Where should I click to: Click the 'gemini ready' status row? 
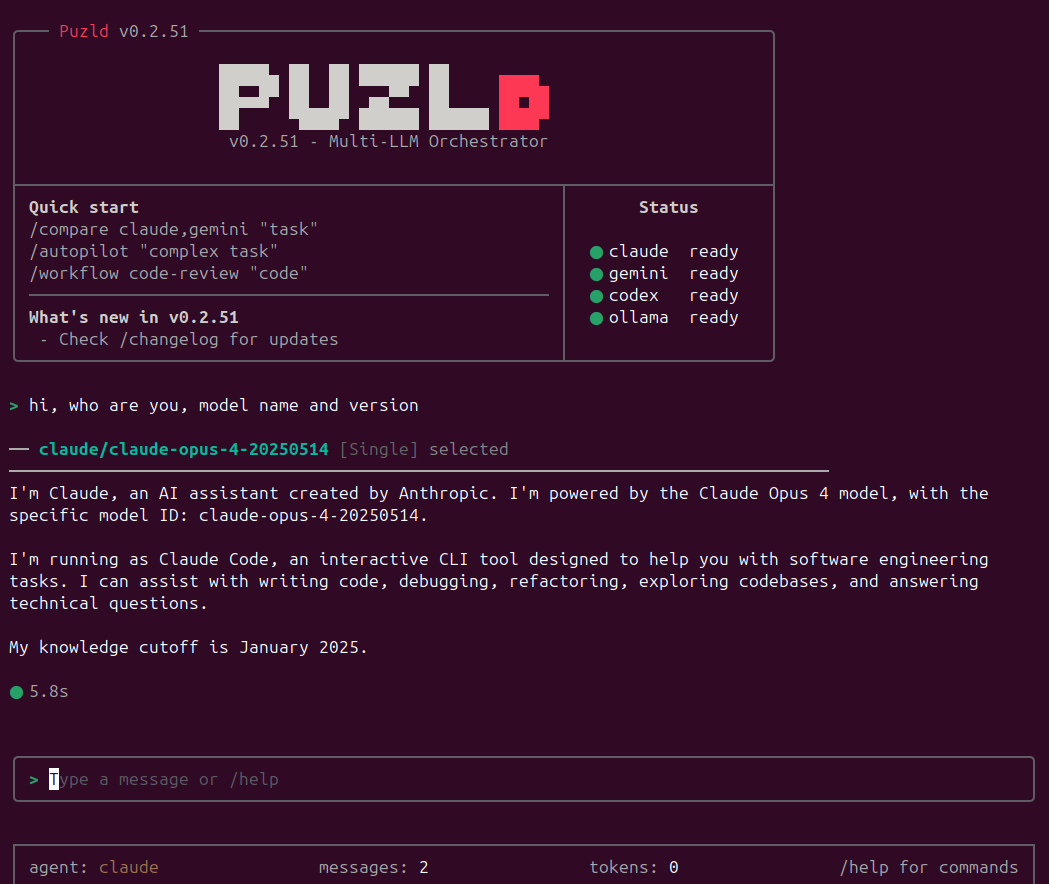point(664,274)
